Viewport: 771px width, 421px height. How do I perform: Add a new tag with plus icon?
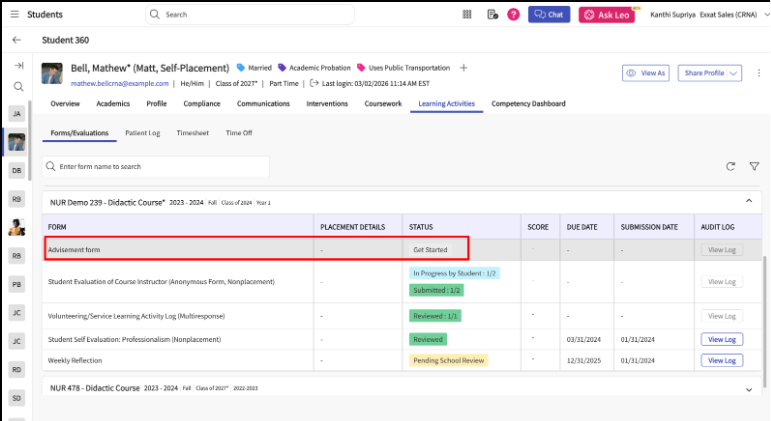click(x=463, y=68)
